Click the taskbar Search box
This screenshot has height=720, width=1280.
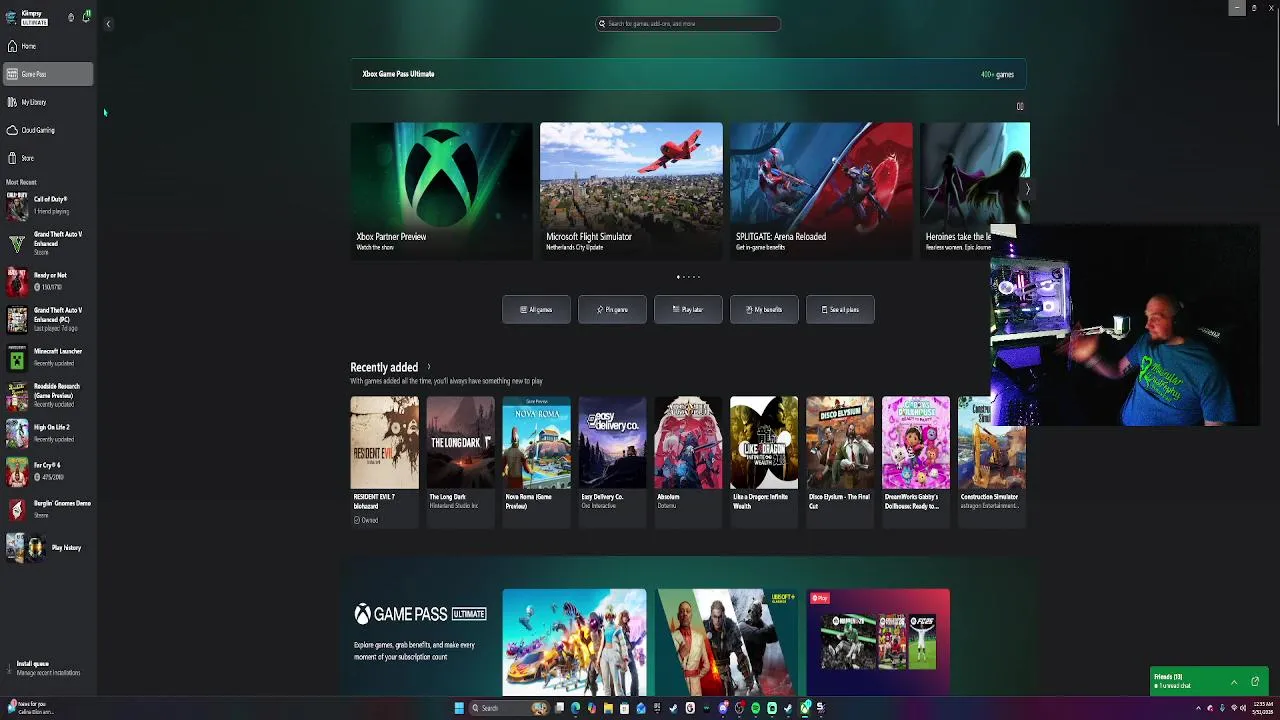coord(509,708)
